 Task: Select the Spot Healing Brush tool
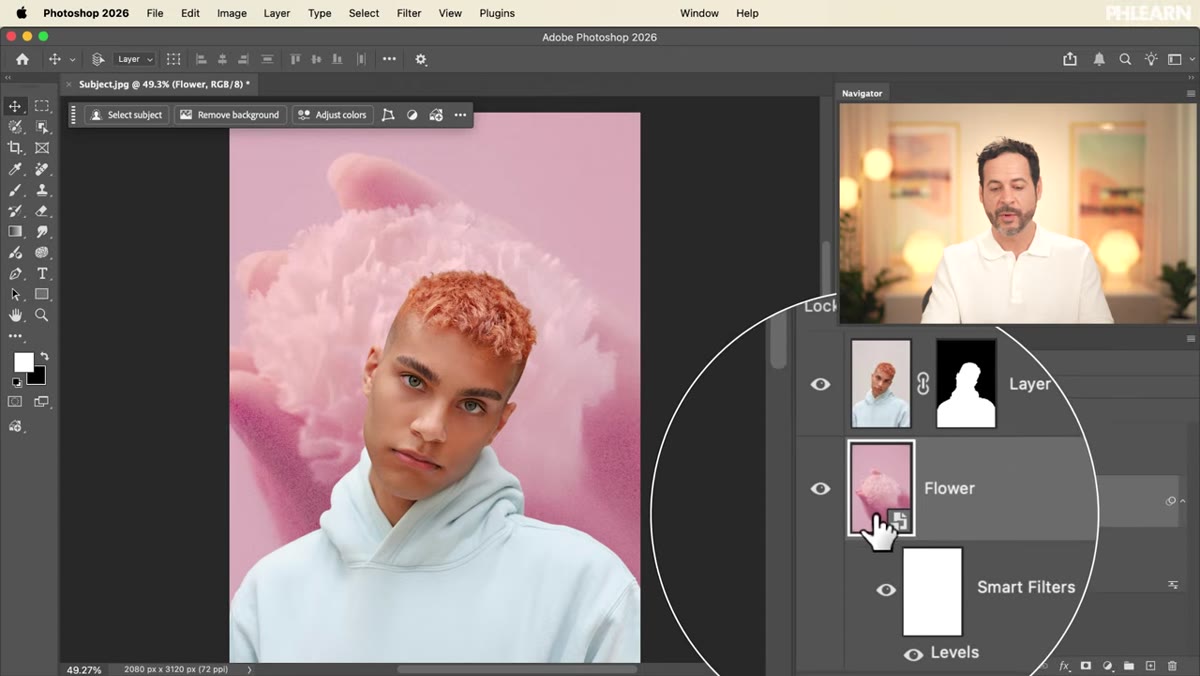point(42,169)
